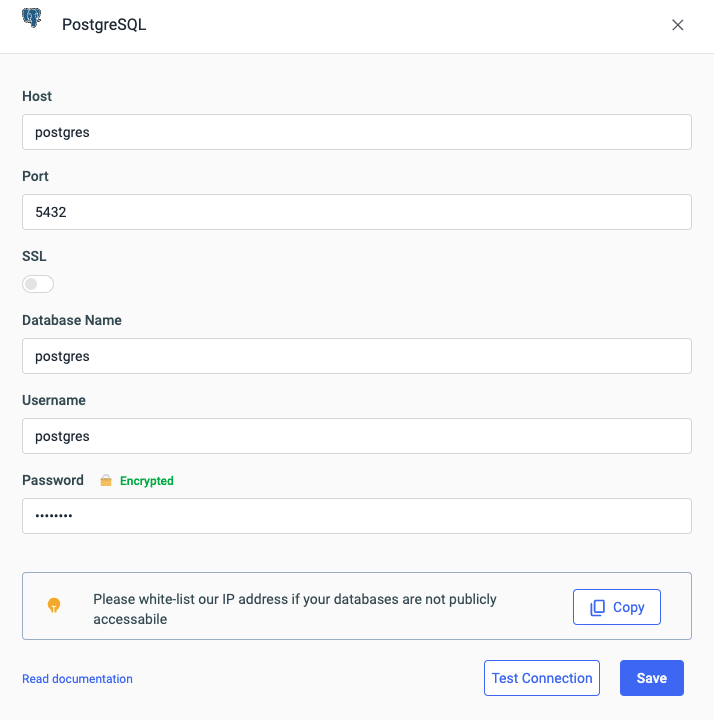Click the PostgreSQL dialog title text
The height and width of the screenshot is (720, 714).
pyautogui.click(x=104, y=25)
